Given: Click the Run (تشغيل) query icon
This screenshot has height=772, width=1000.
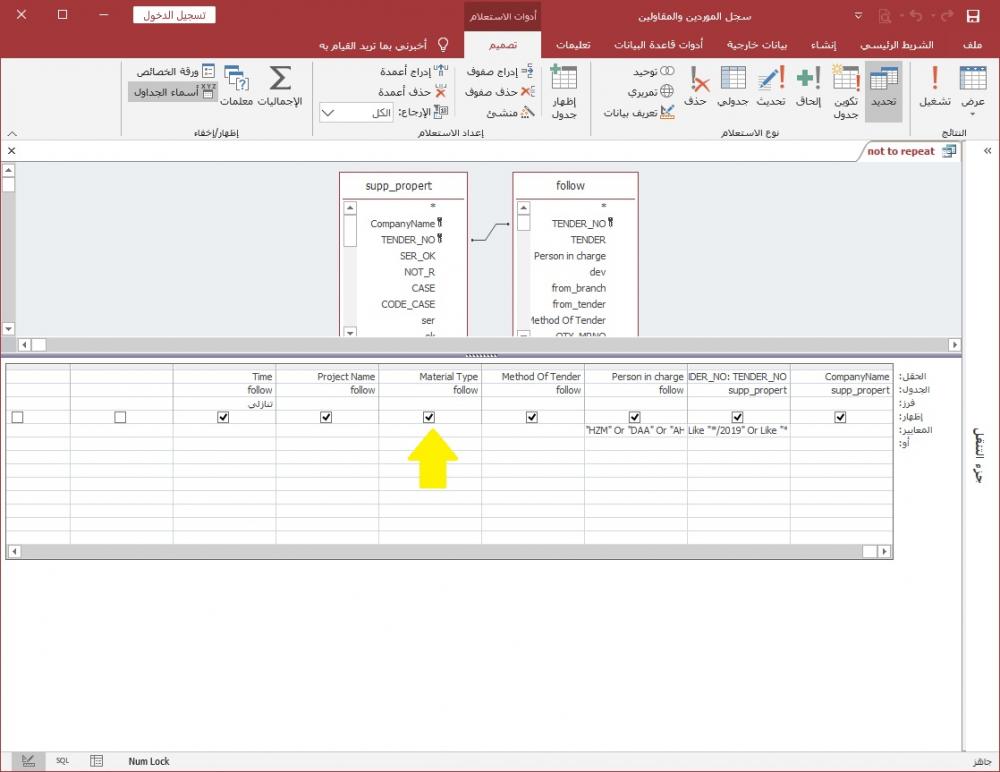Looking at the screenshot, I should coord(935,88).
